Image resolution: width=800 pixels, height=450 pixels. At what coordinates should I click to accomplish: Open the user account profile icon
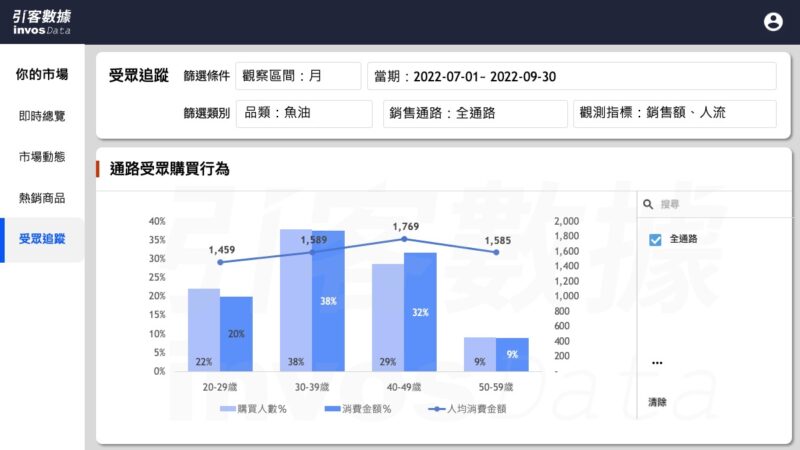click(x=773, y=22)
